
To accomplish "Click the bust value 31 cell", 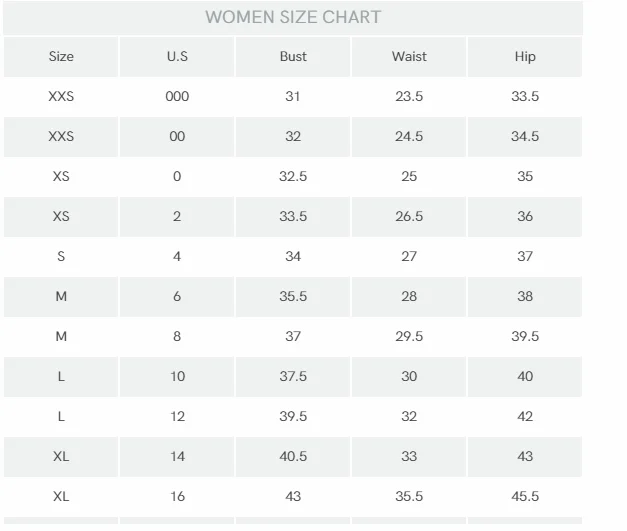I will pos(293,97).
